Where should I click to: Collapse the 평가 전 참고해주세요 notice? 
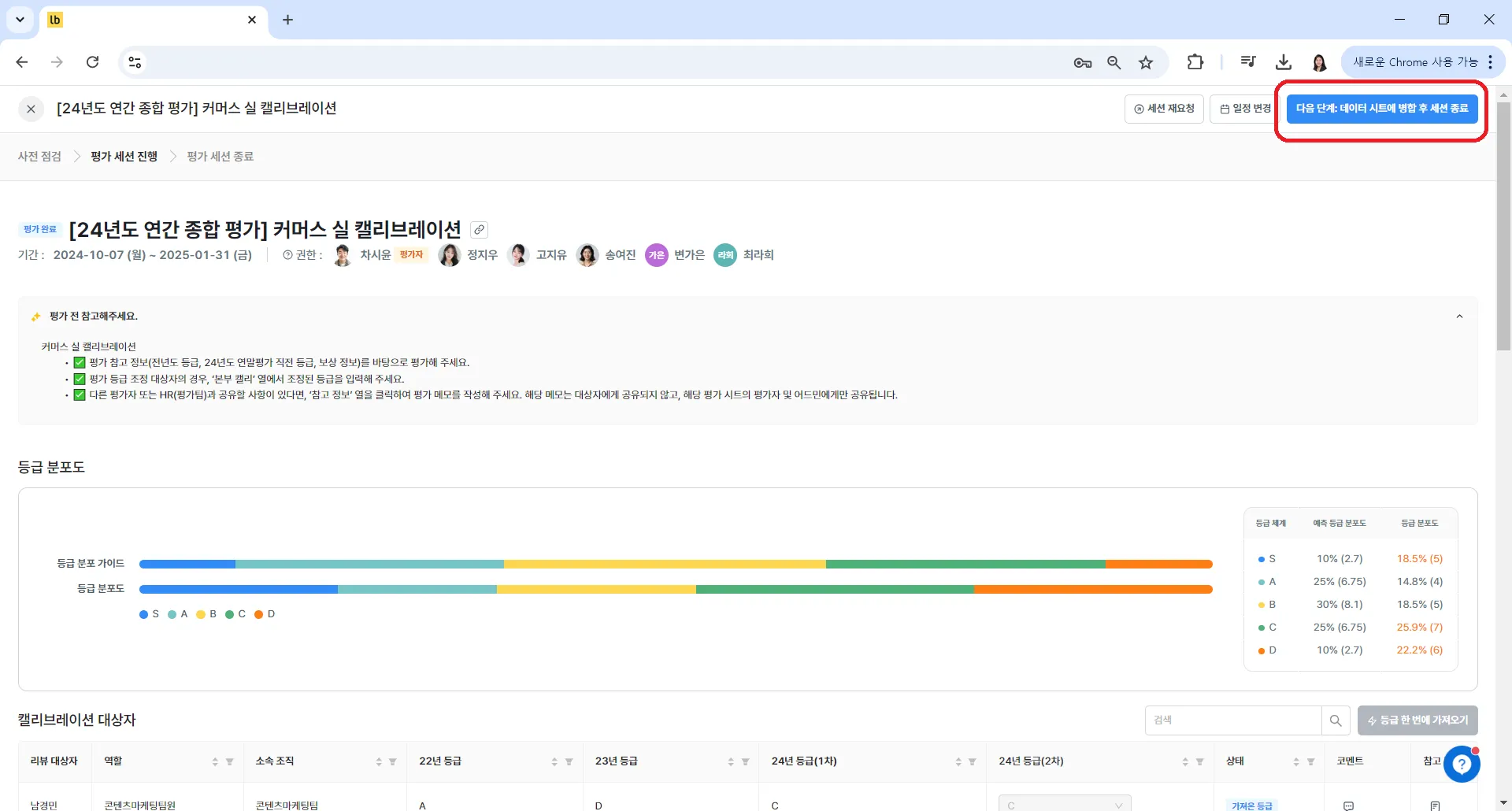(1459, 317)
